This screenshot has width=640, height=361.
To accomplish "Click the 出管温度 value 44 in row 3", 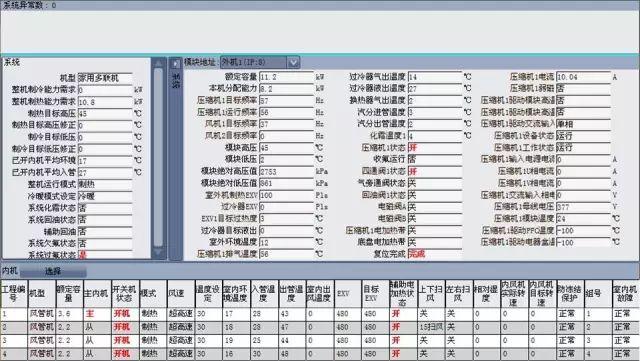I will coord(291,340).
